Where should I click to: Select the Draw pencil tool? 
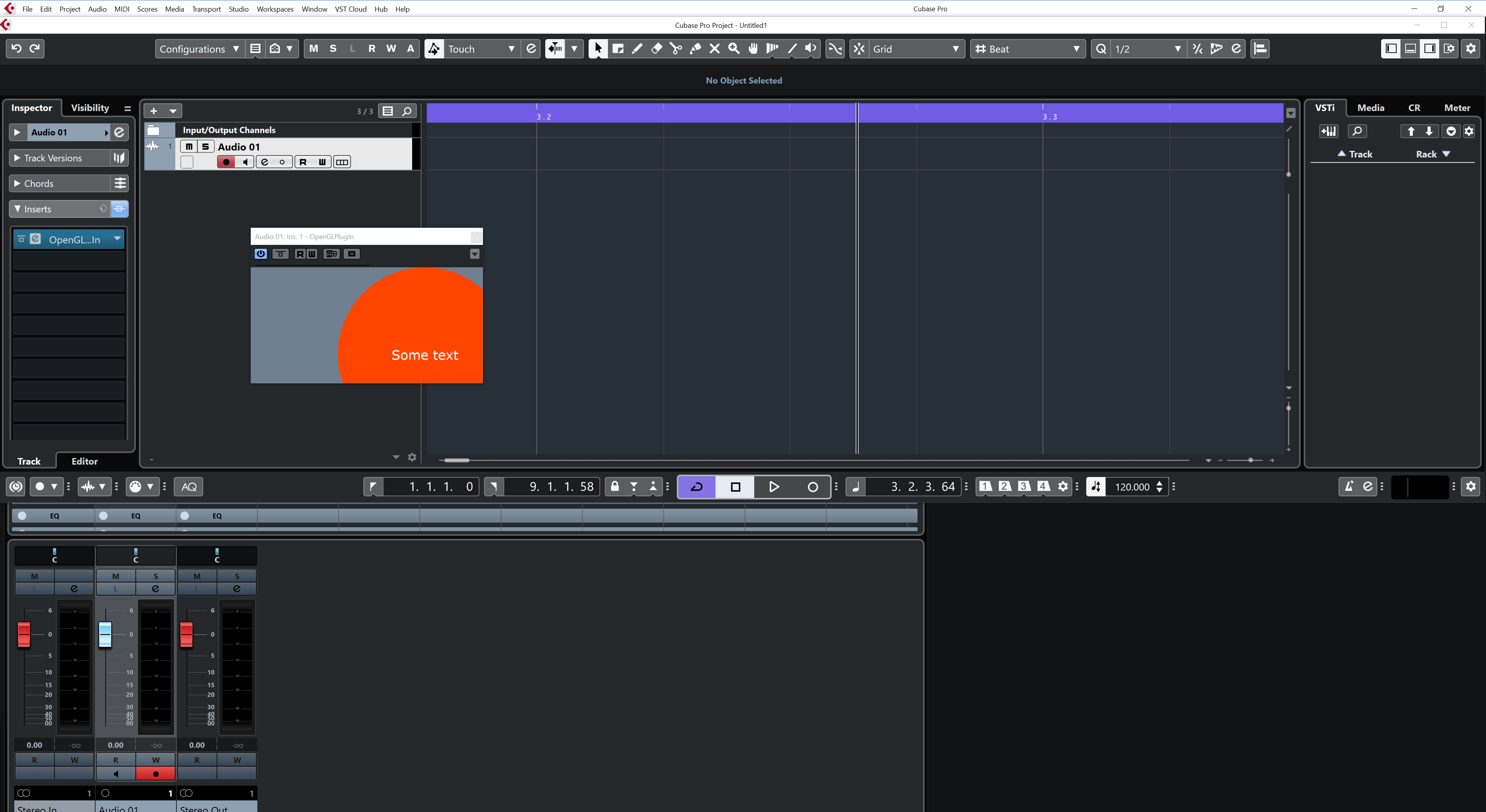click(x=637, y=49)
